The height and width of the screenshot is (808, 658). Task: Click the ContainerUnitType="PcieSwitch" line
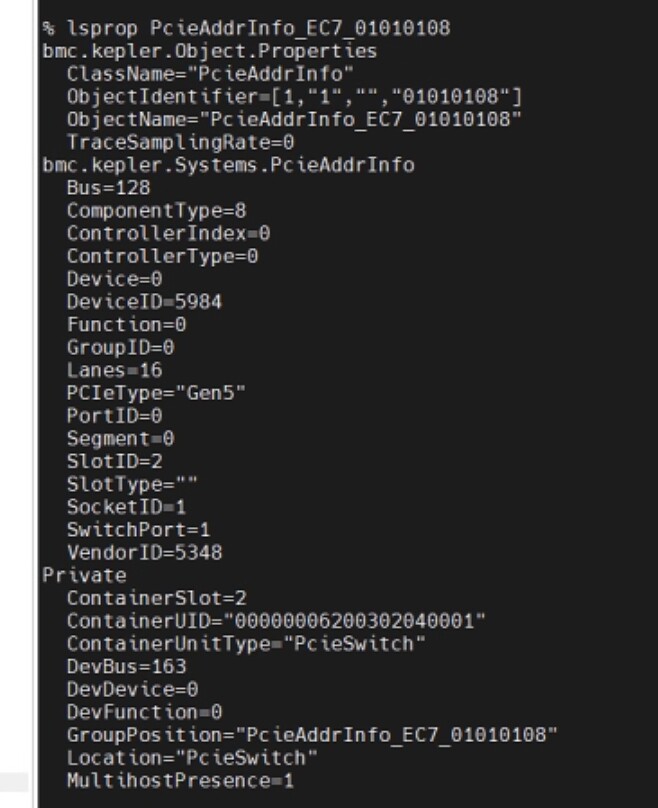[246, 644]
